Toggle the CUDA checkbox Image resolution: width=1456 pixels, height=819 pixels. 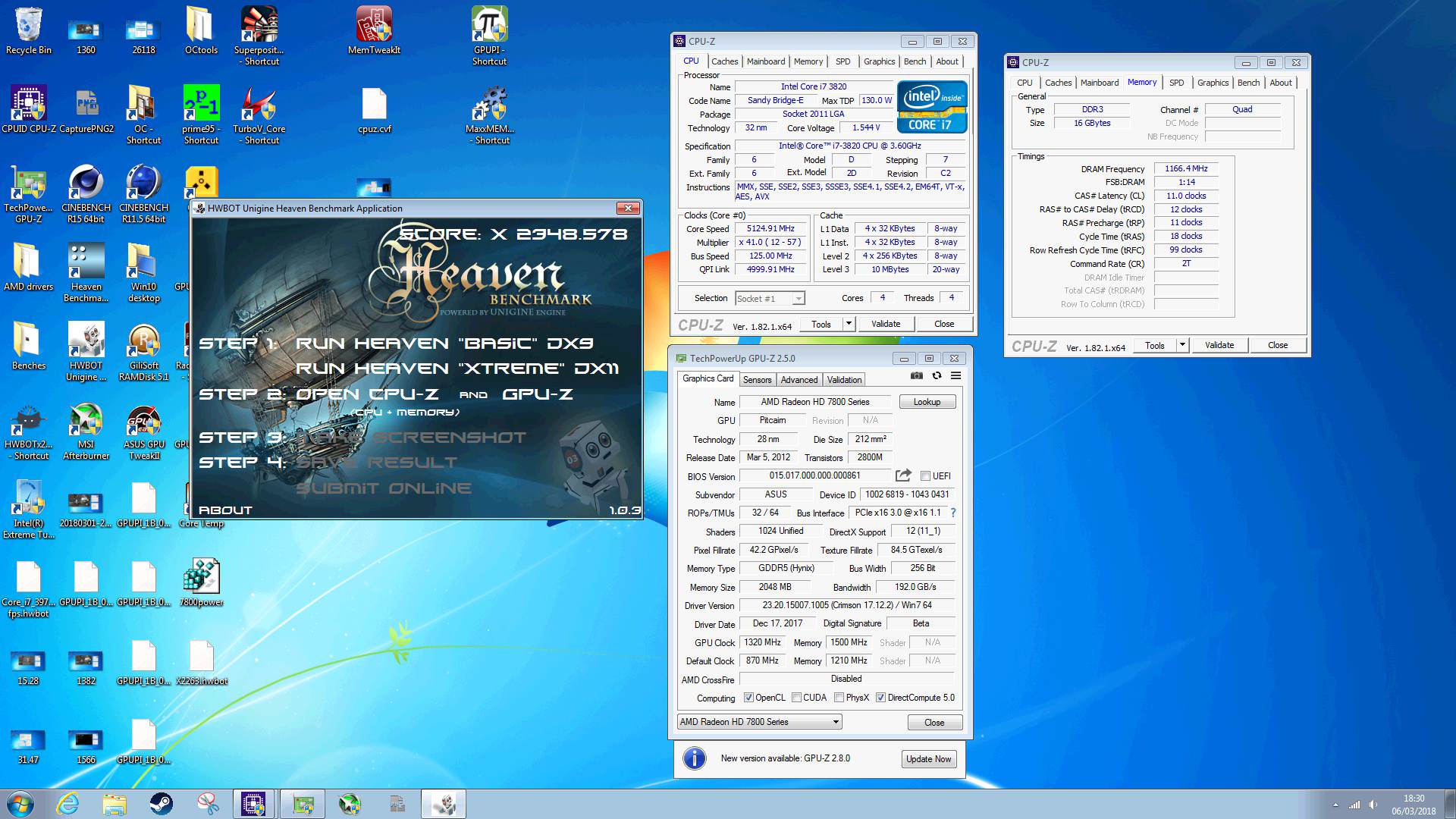coord(796,698)
